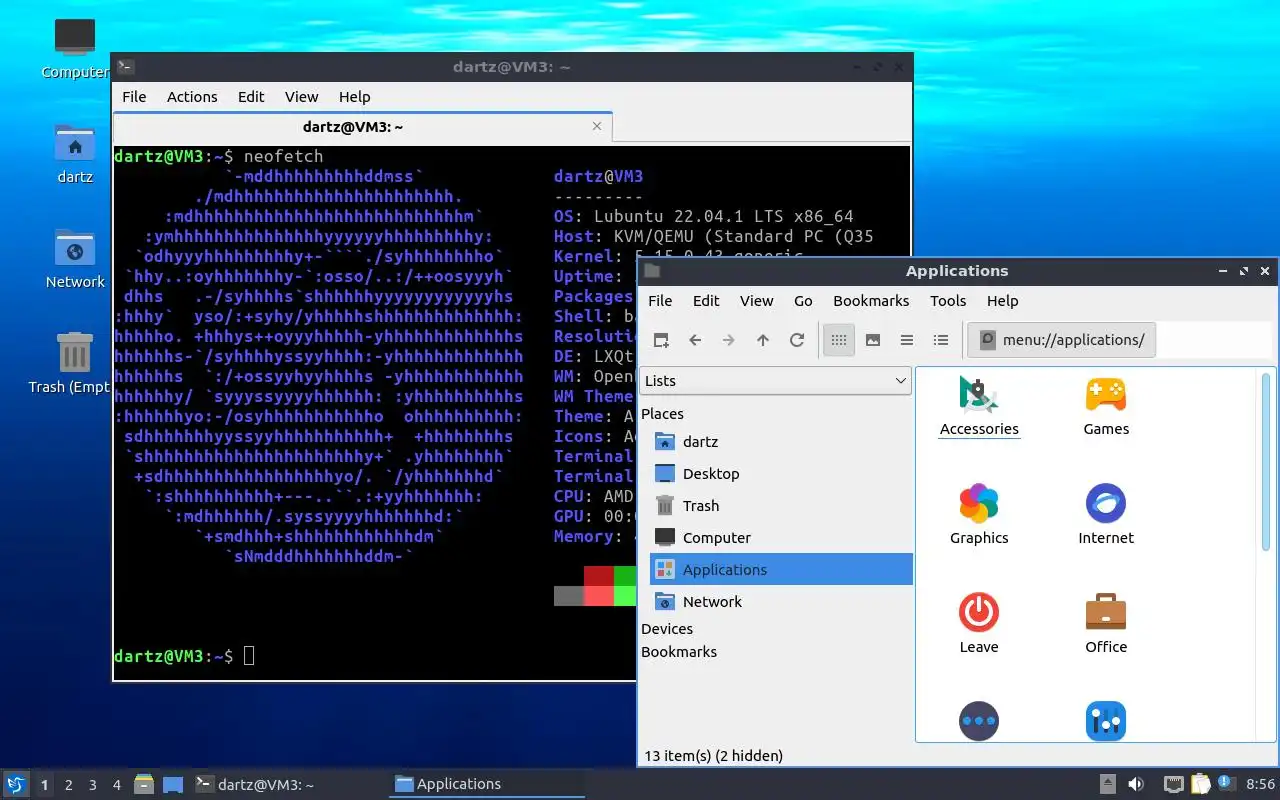The width and height of the screenshot is (1280, 800).
Task: Switch to virtual desktop 3
Action: [93, 785]
